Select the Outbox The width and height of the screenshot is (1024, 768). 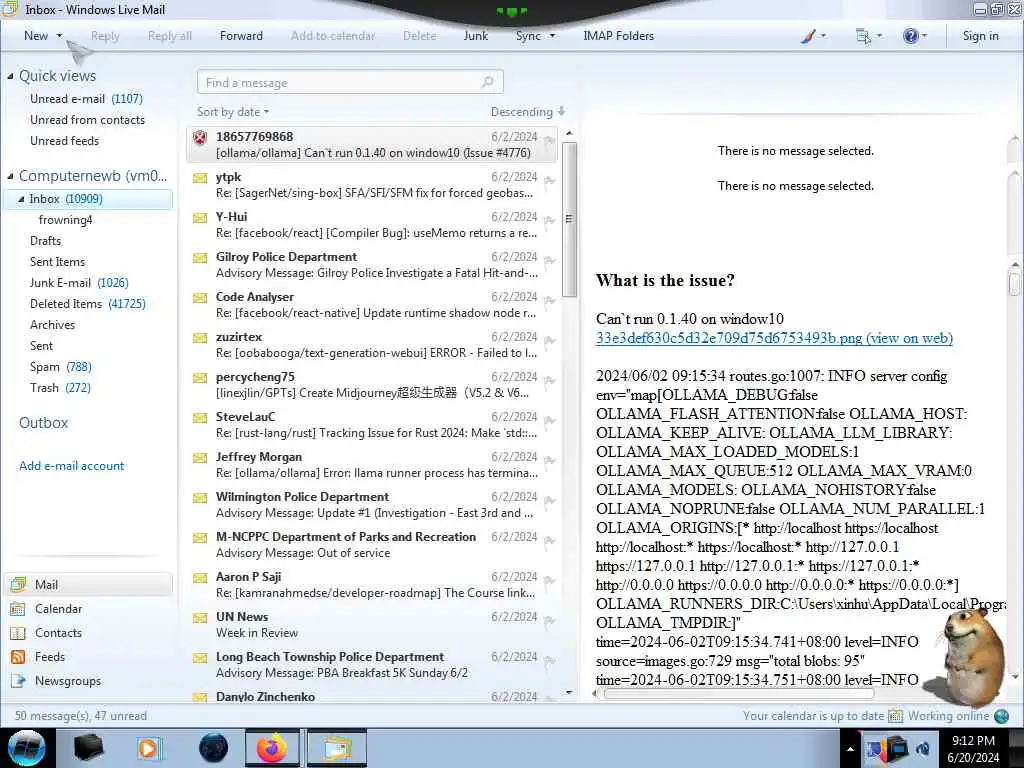(x=43, y=423)
